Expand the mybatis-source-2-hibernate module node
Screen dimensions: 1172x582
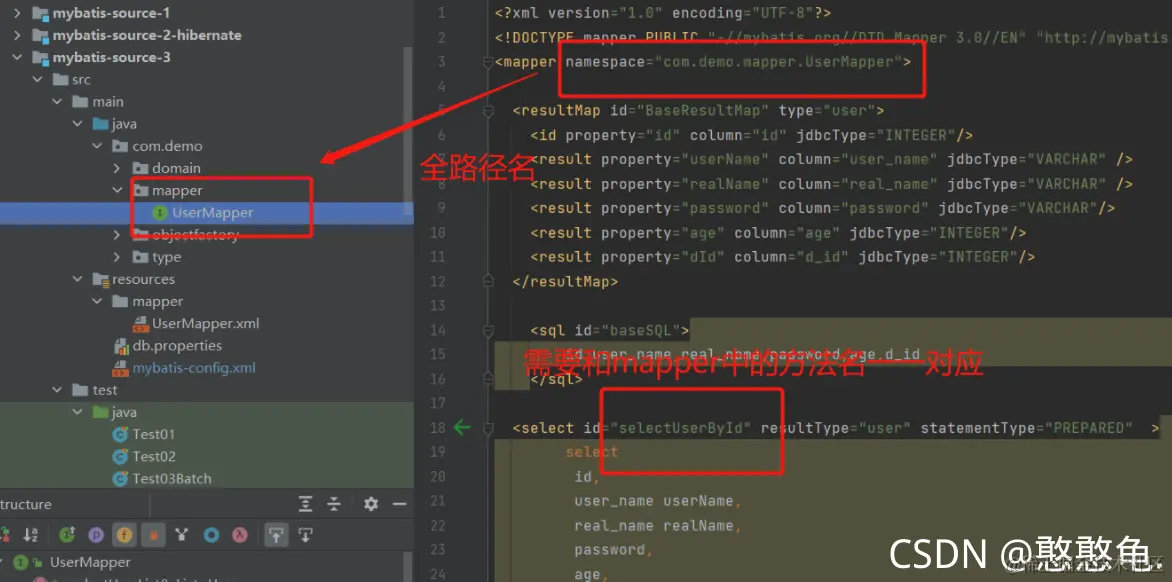coord(17,36)
